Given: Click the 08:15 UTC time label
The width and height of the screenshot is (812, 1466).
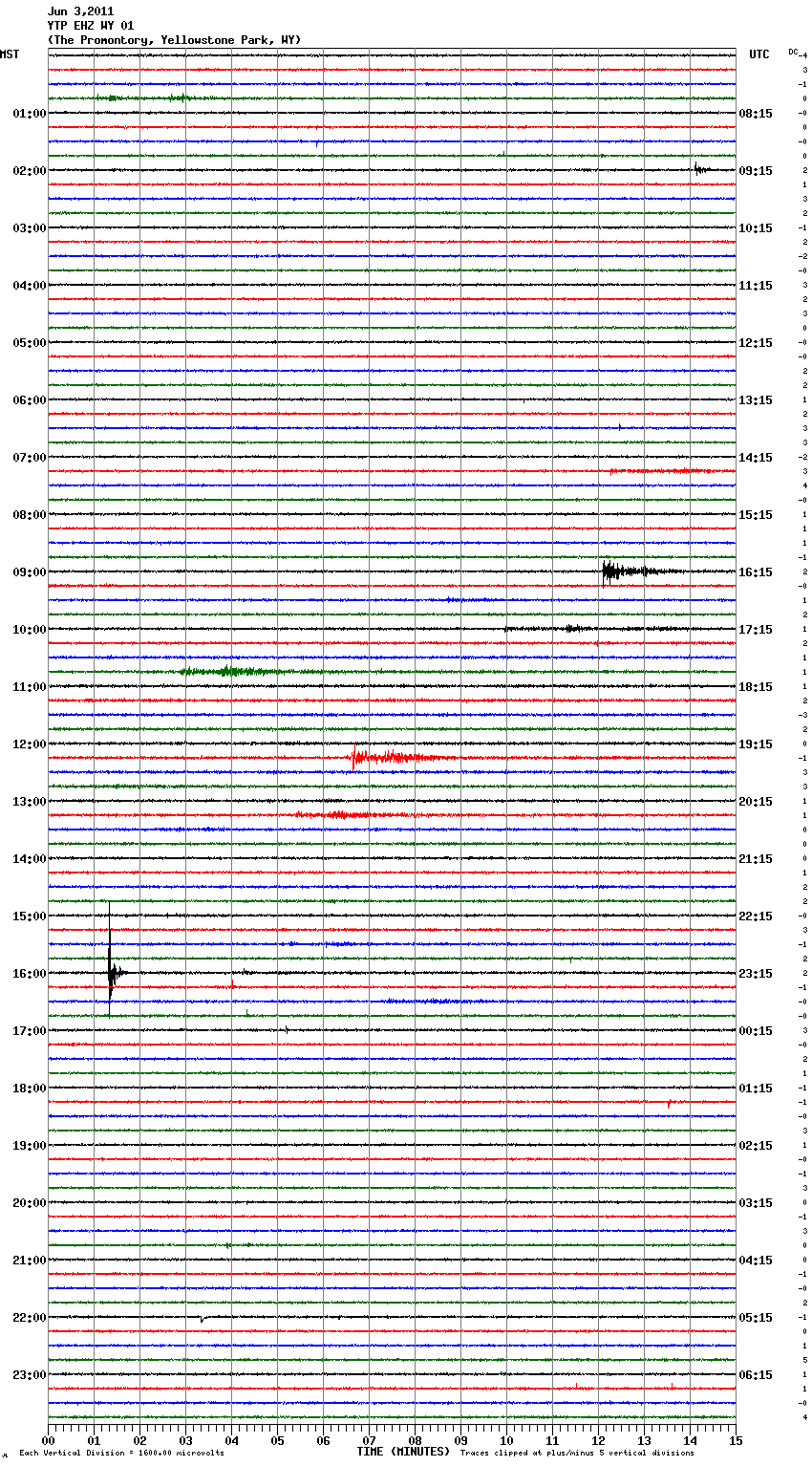Looking at the screenshot, I should [756, 114].
